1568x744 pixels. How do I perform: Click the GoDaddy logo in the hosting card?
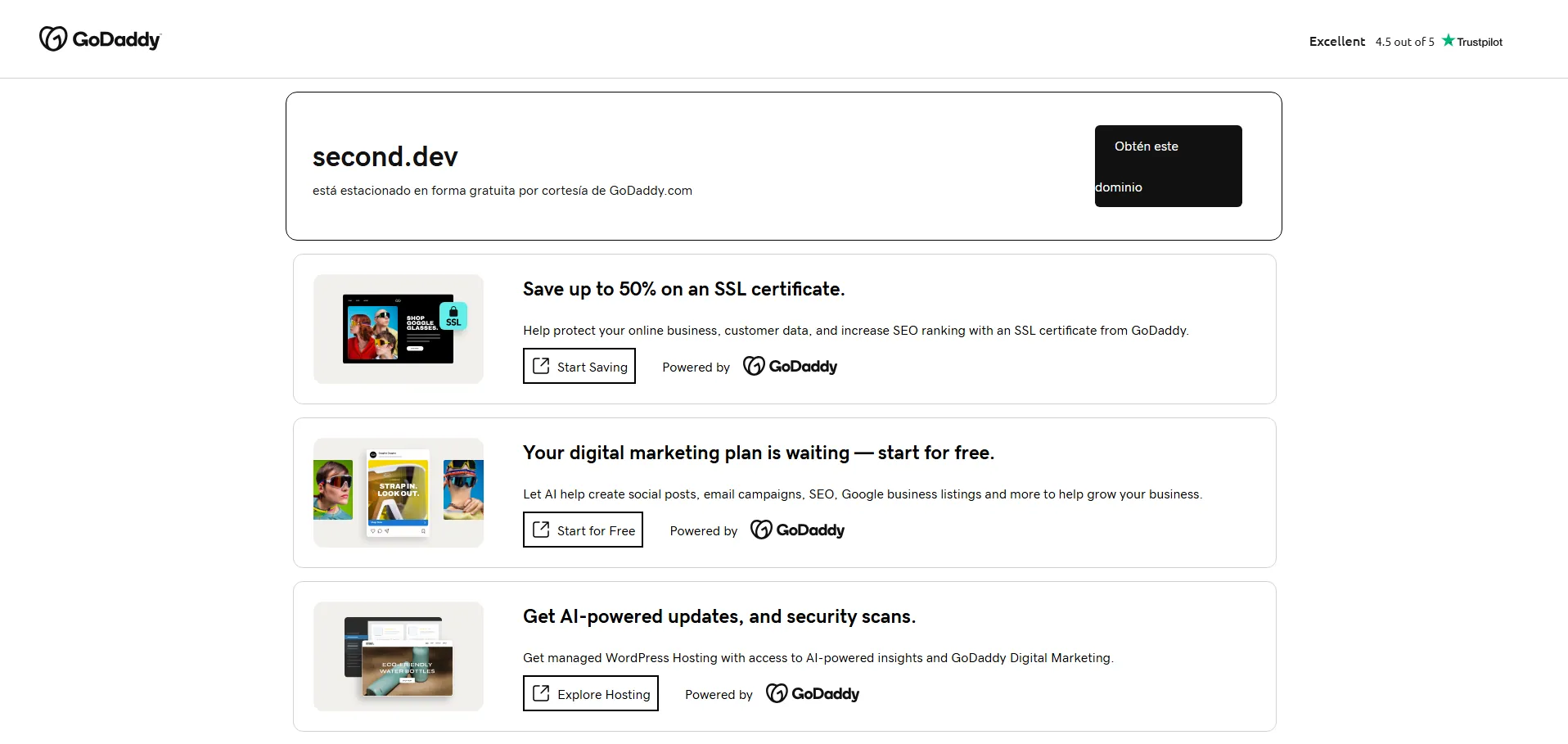pyautogui.click(x=813, y=693)
